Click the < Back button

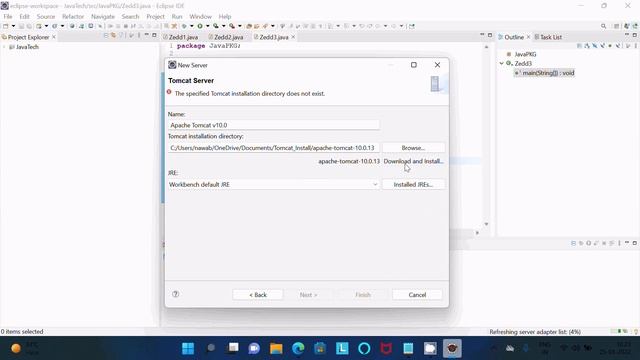(x=258, y=295)
